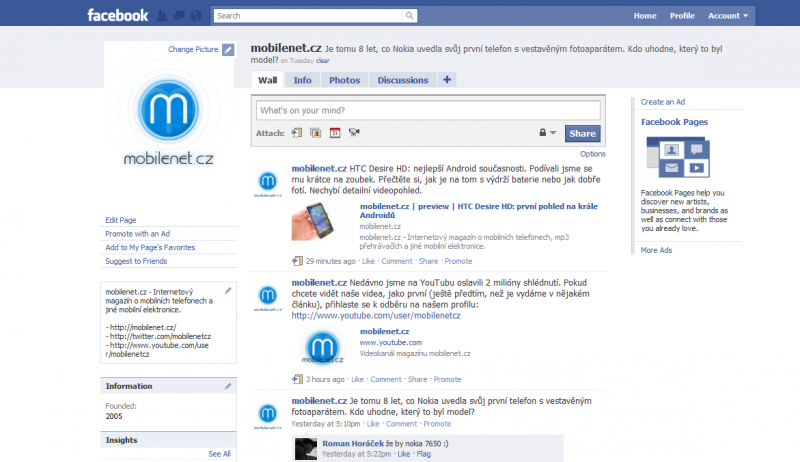Attach an event to the post
This screenshot has width=800, height=462.
(335, 133)
